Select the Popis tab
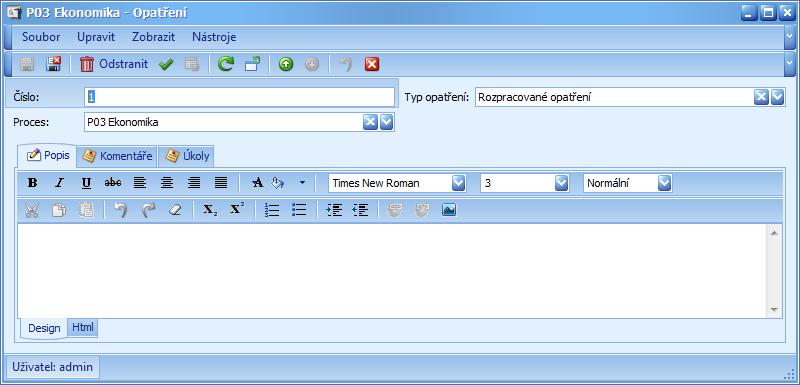Image resolution: width=800 pixels, height=385 pixels. [x=47, y=156]
